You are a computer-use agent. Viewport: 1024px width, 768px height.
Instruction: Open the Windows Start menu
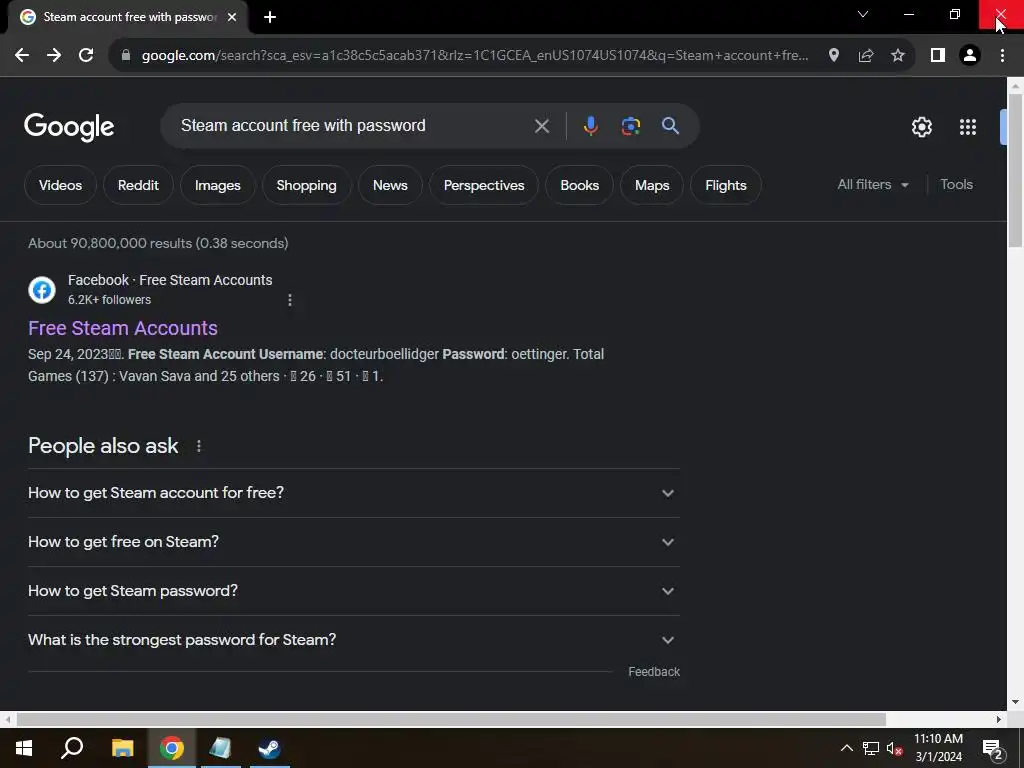[24, 748]
